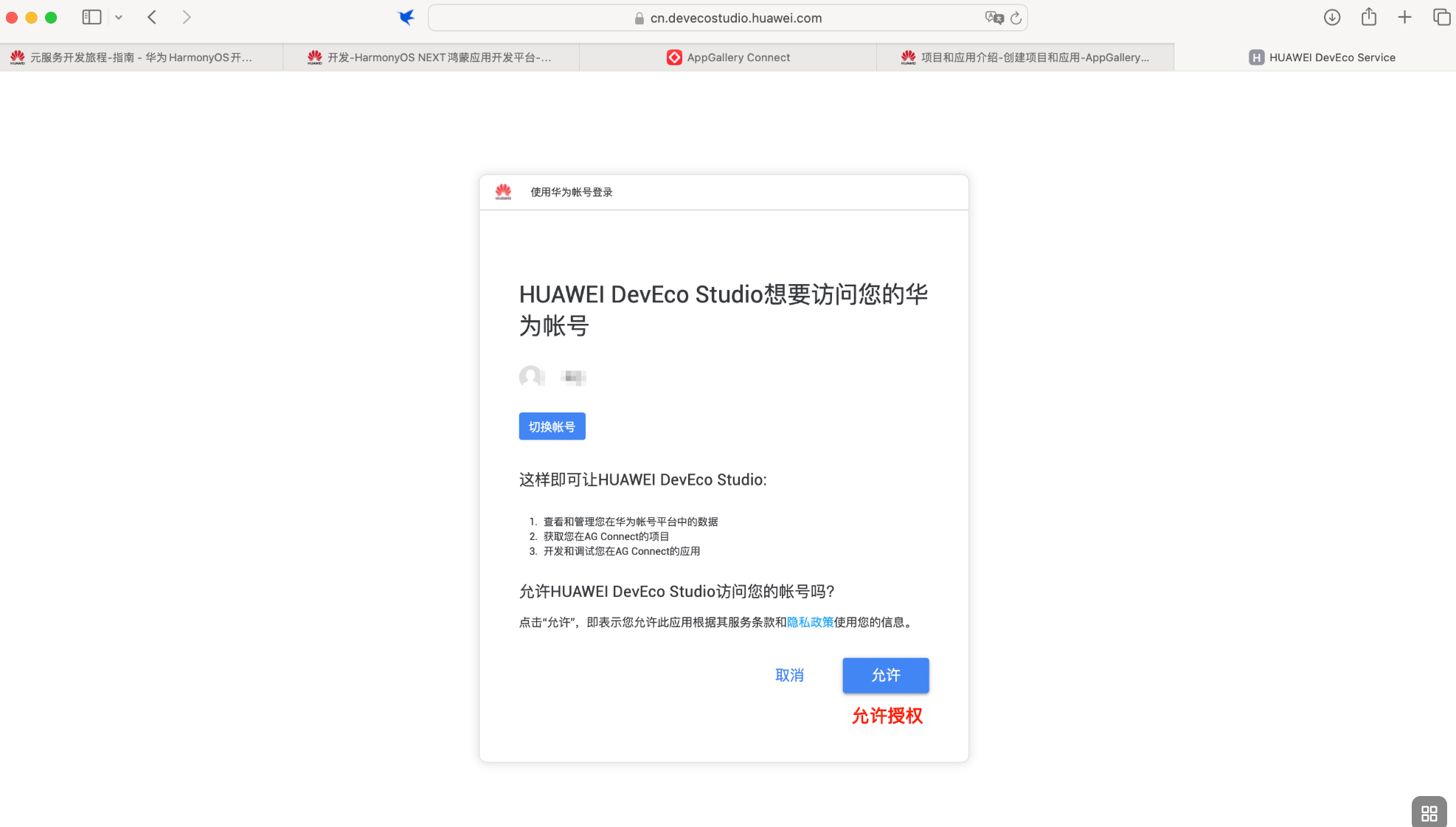Click the Huawei logo beside 使用华为帐号登录
Screen dimensions: 1456x827
click(503, 192)
